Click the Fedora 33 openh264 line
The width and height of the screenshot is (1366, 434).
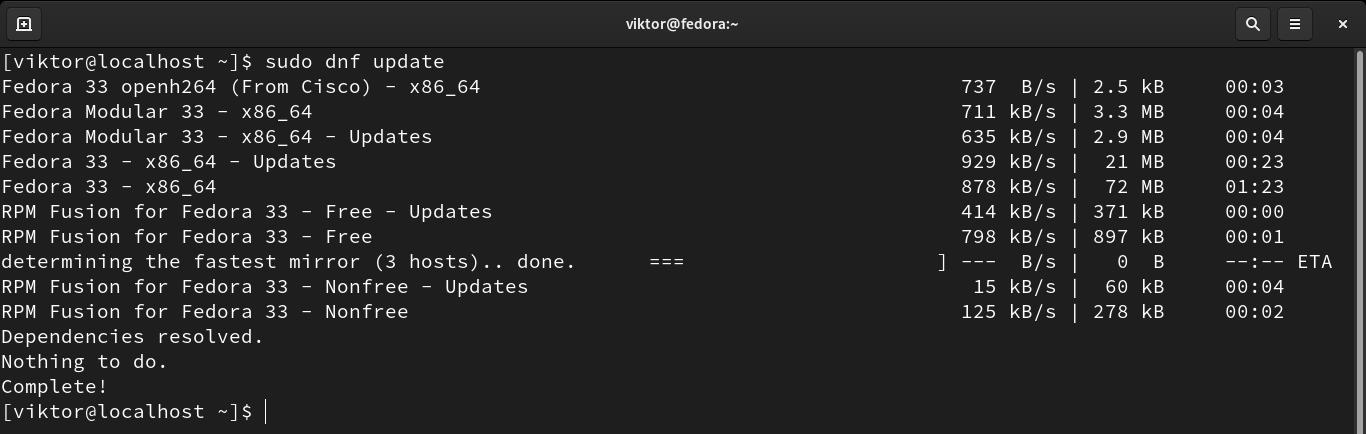pos(241,87)
